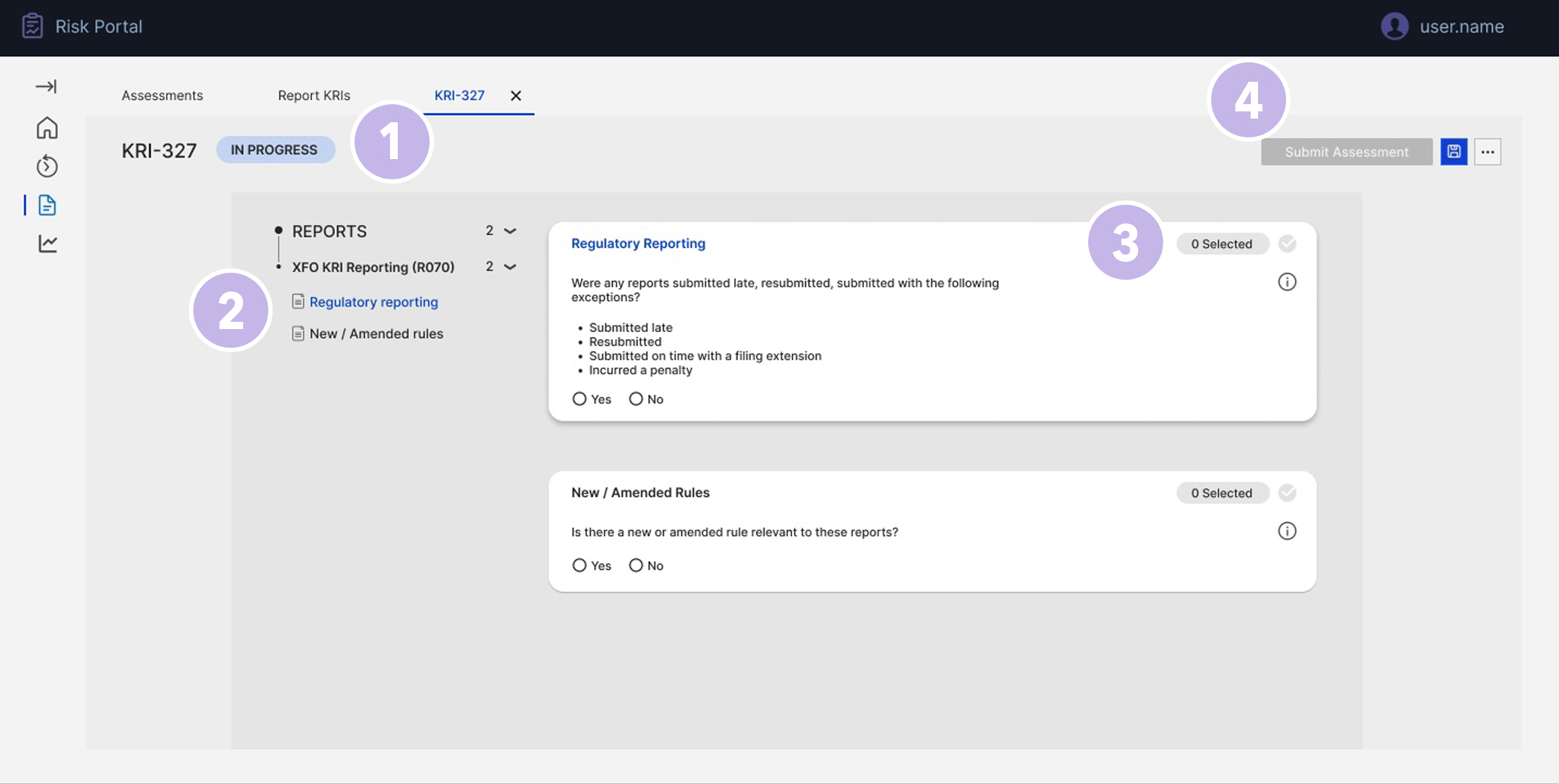Click the Risk Portal clipboard logo icon
Image resolution: width=1559 pixels, height=784 pixels.
coord(33,26)
